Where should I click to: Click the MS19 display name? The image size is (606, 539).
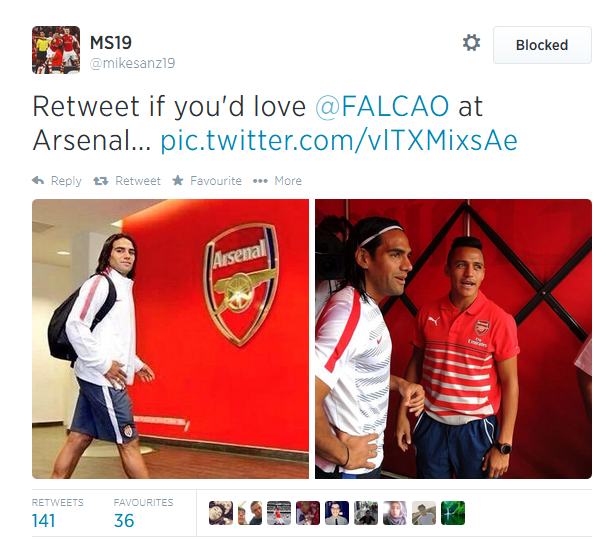coord(111,43)
